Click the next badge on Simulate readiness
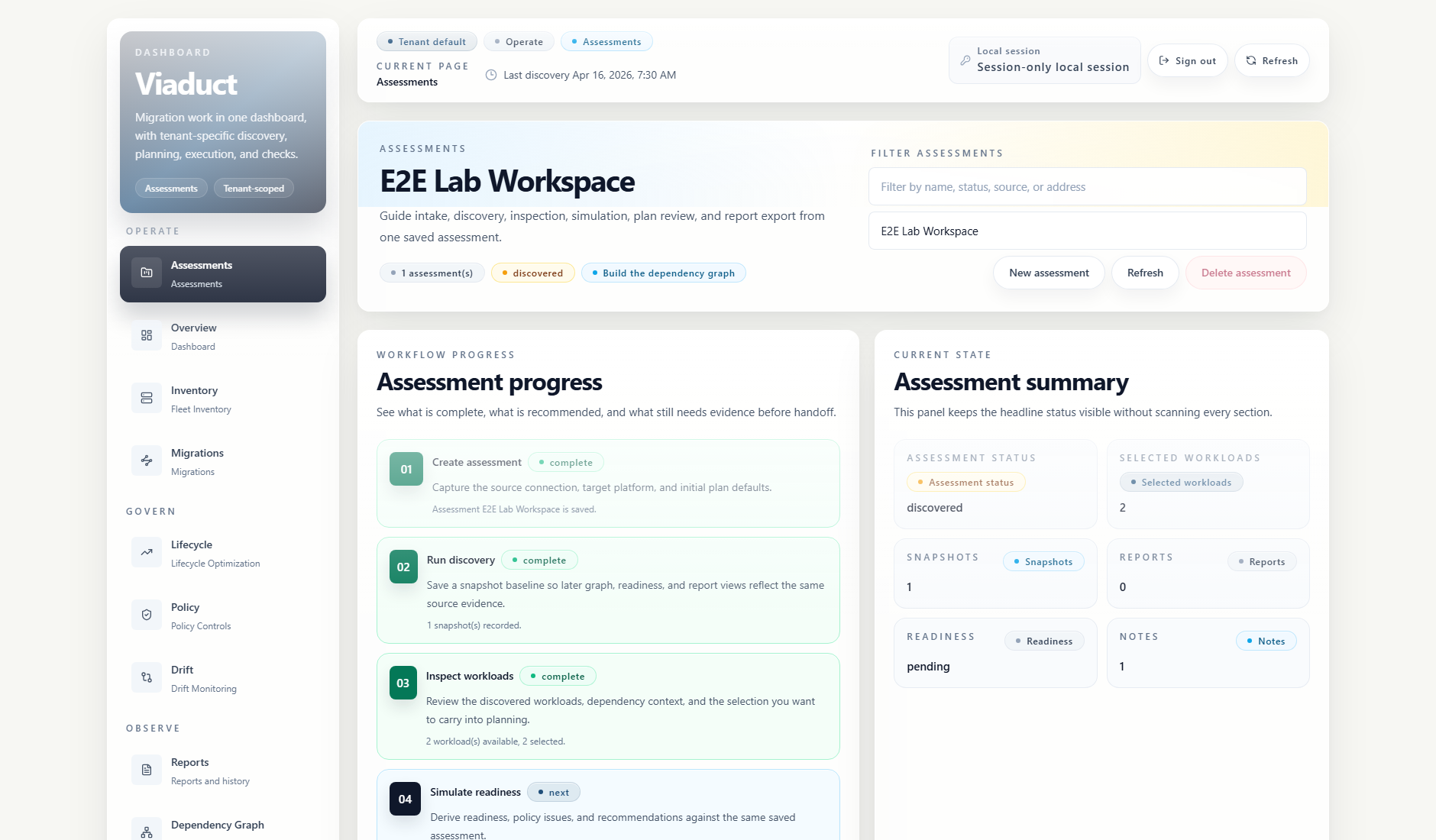Image resolution: width=1436 pixels, height=840 pixels. 553,792
